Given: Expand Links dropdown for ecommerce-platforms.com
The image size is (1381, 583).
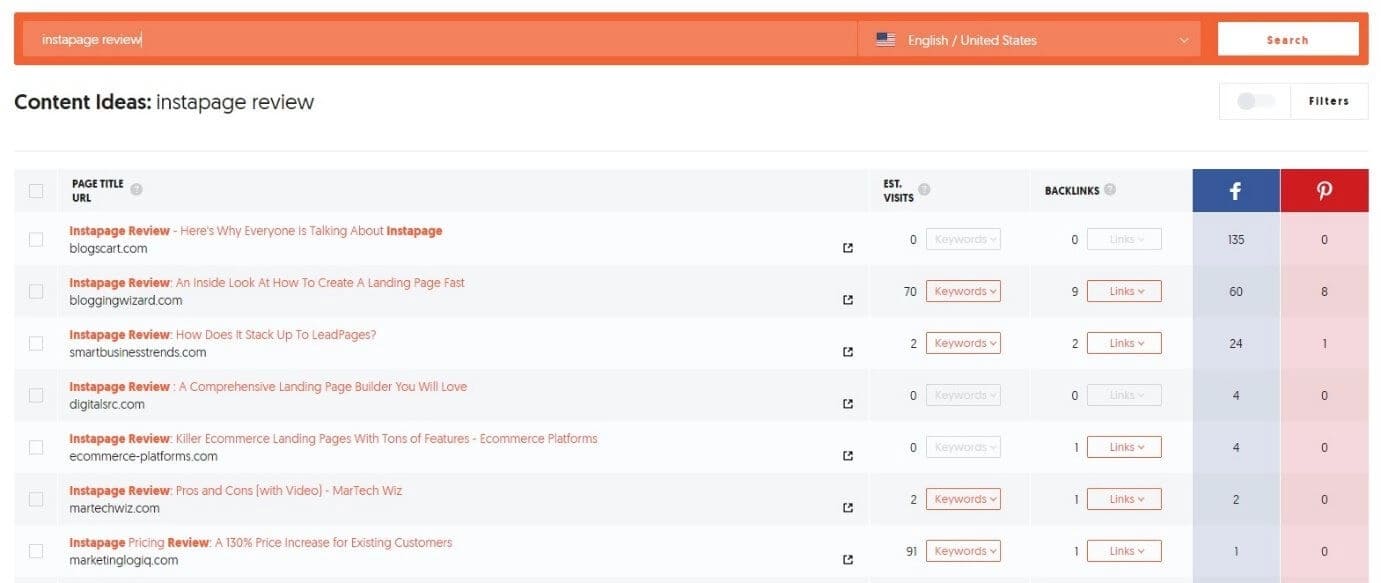Looking at the screenshot, I should click(x=1124, y=447).
